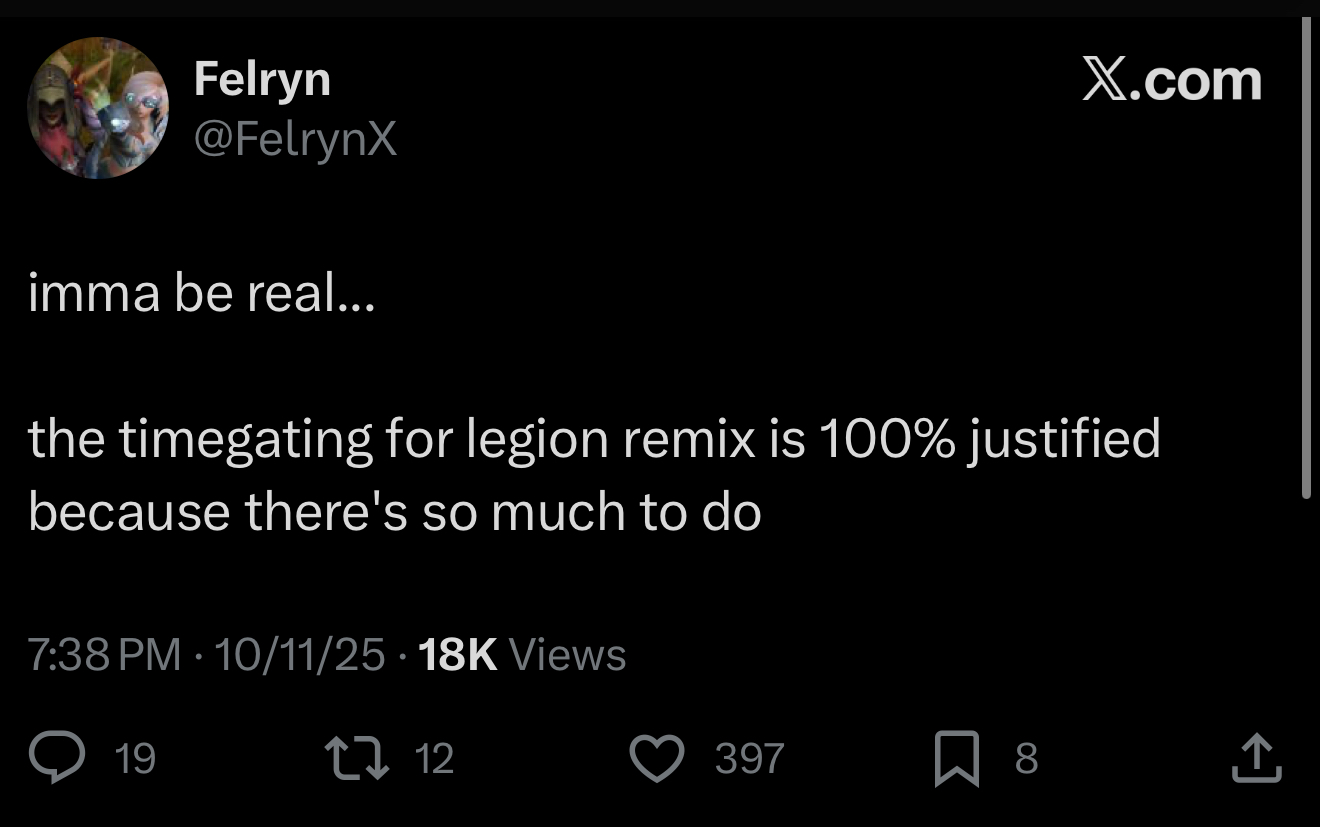
Task: Bookmark this tweet using the bookmark icon
Action: 957,759
